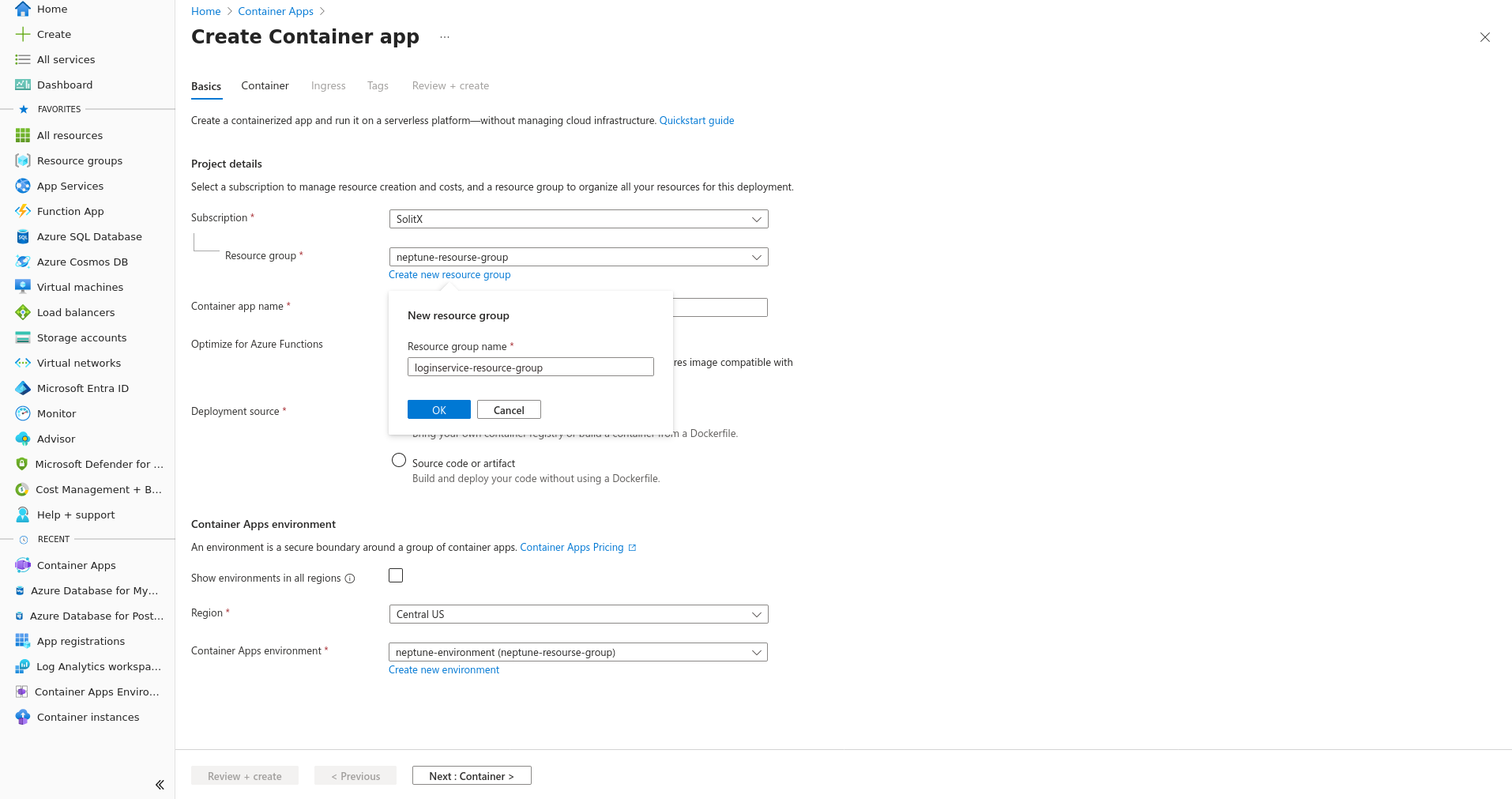Screen dimensions: 1512x799
Task: Select Source code or artifact radio
Action: (399, 460)
